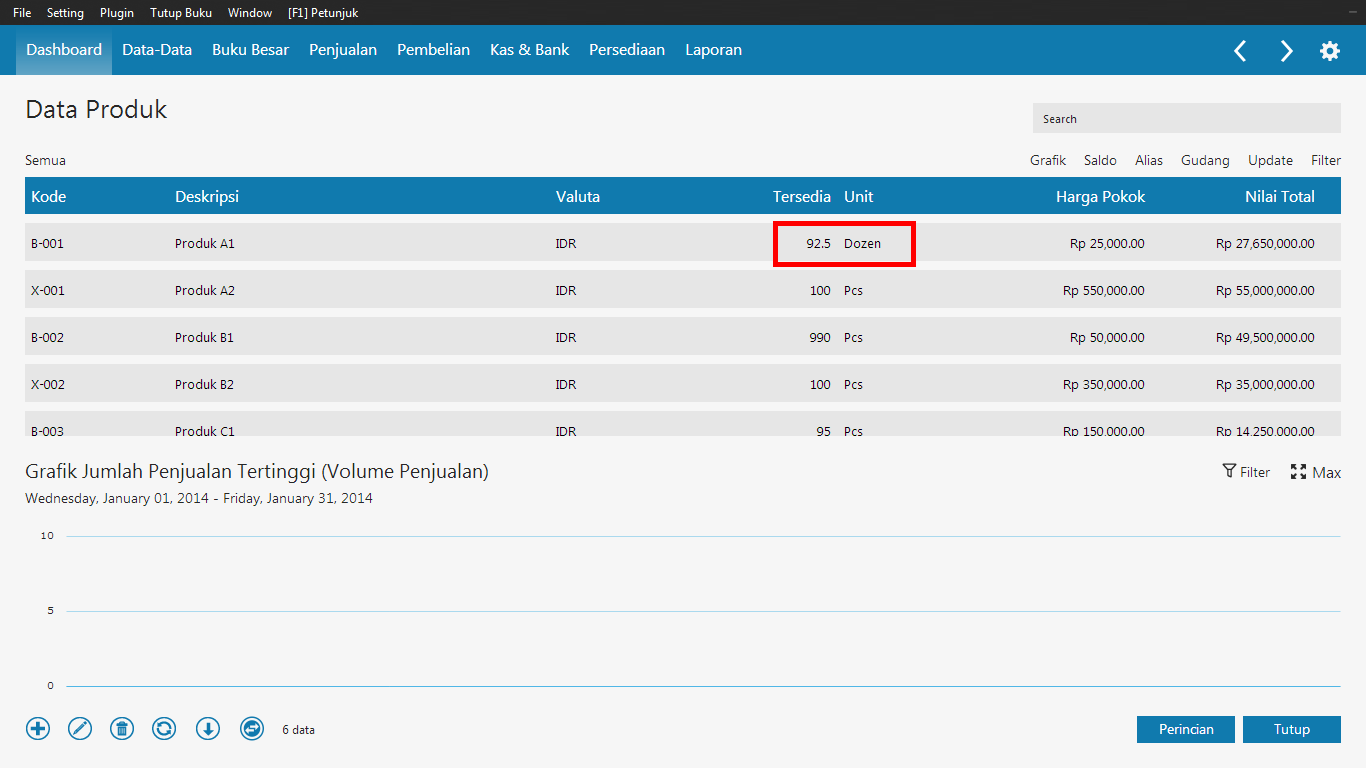This screenshot has height=768, width=1366.
Task: Switch to the Dashboard tab
Action: (x=64, y=50)
